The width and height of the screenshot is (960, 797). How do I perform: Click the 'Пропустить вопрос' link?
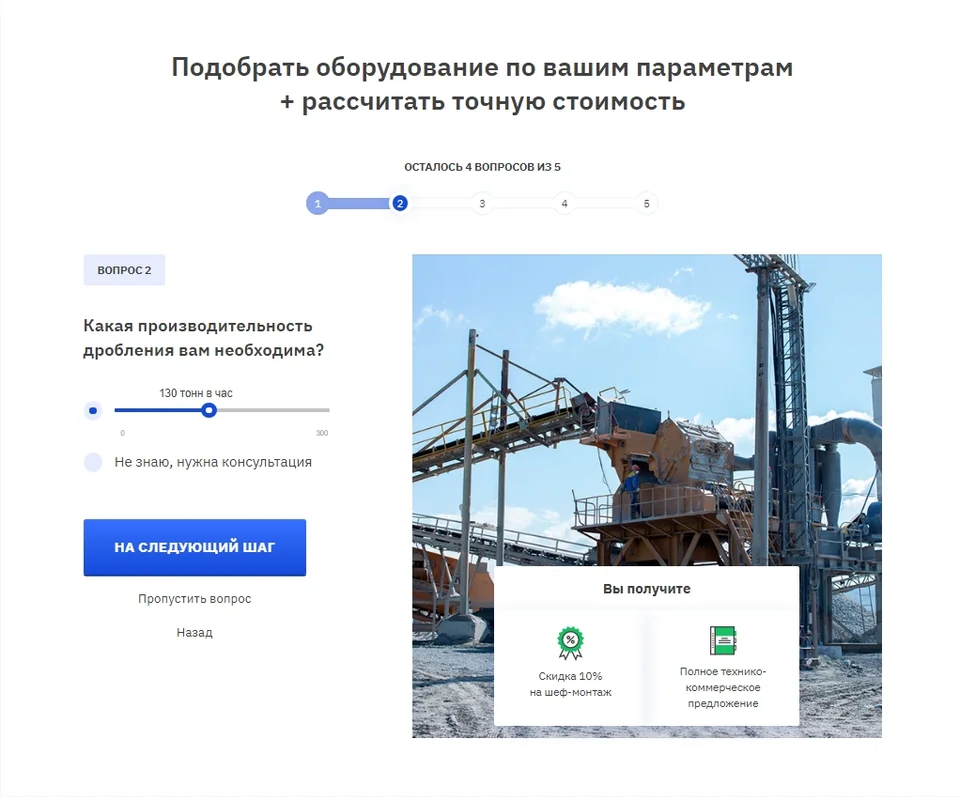(195, 599)
